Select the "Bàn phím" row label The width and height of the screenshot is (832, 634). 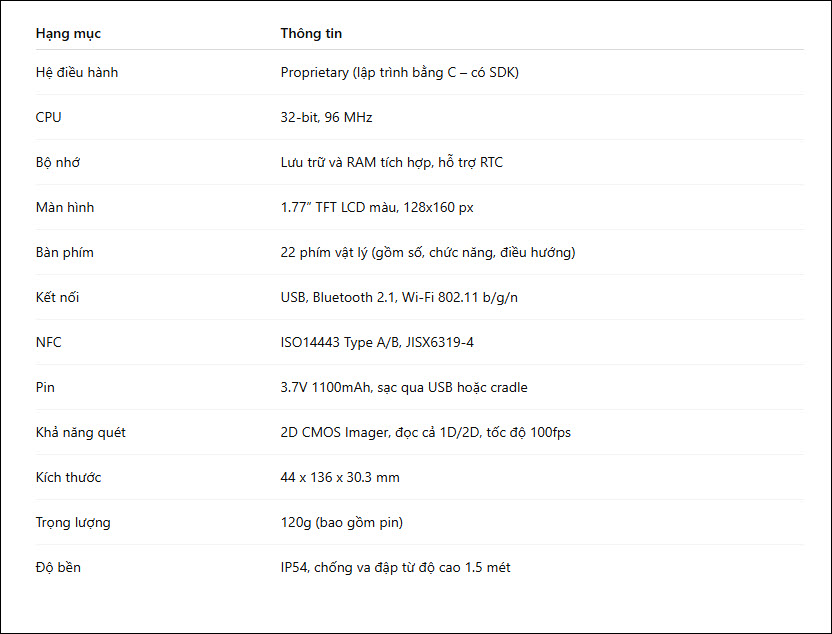[x=65, y=253]
